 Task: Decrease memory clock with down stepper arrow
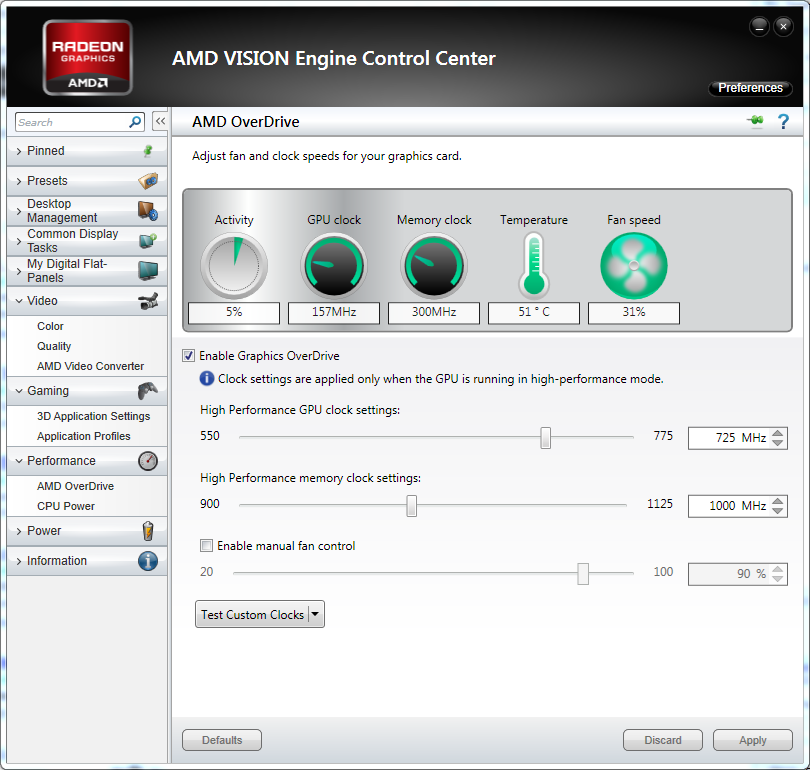[777, 511]
